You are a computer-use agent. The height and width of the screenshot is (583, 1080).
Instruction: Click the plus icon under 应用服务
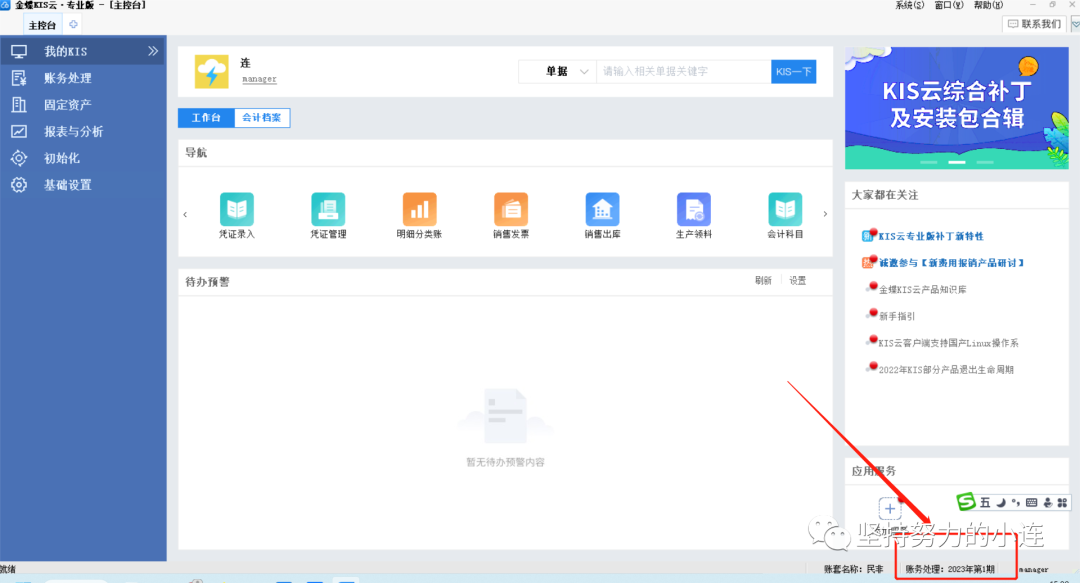click(x=890, y=508)
